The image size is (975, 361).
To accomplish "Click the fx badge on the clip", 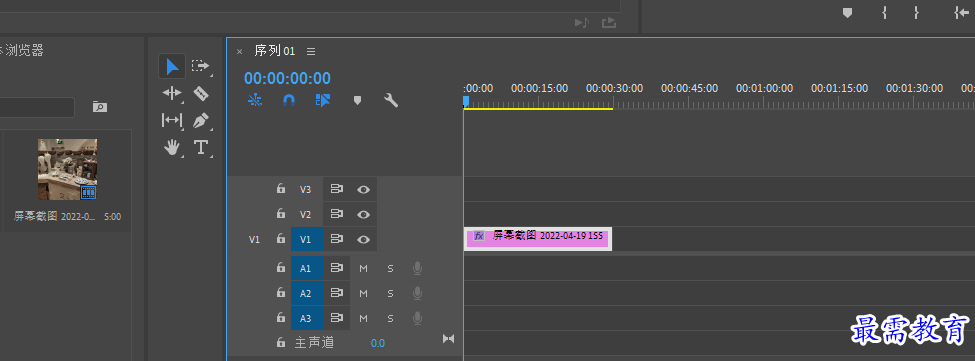I will (479, 236).
